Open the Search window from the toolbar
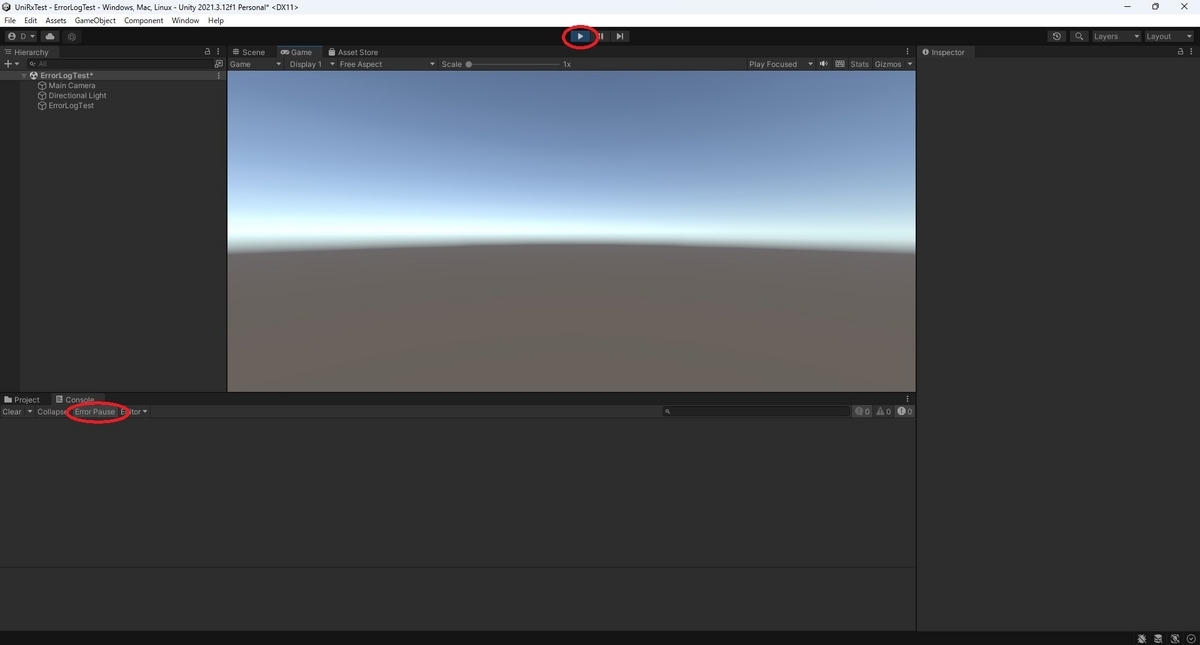Image resolution: width=1200 pixels, height=645 pixels. tap(1078, 36)
